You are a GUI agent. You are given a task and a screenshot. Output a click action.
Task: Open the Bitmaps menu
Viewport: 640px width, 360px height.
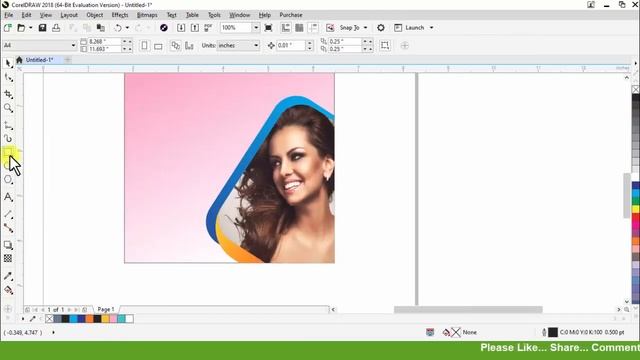click(147, 15)
